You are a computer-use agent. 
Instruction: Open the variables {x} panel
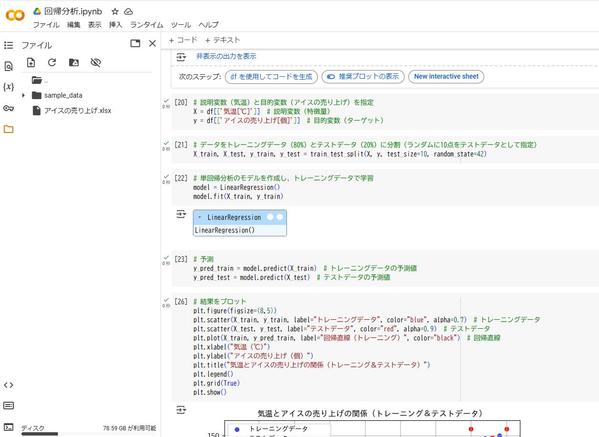[8, 87]
